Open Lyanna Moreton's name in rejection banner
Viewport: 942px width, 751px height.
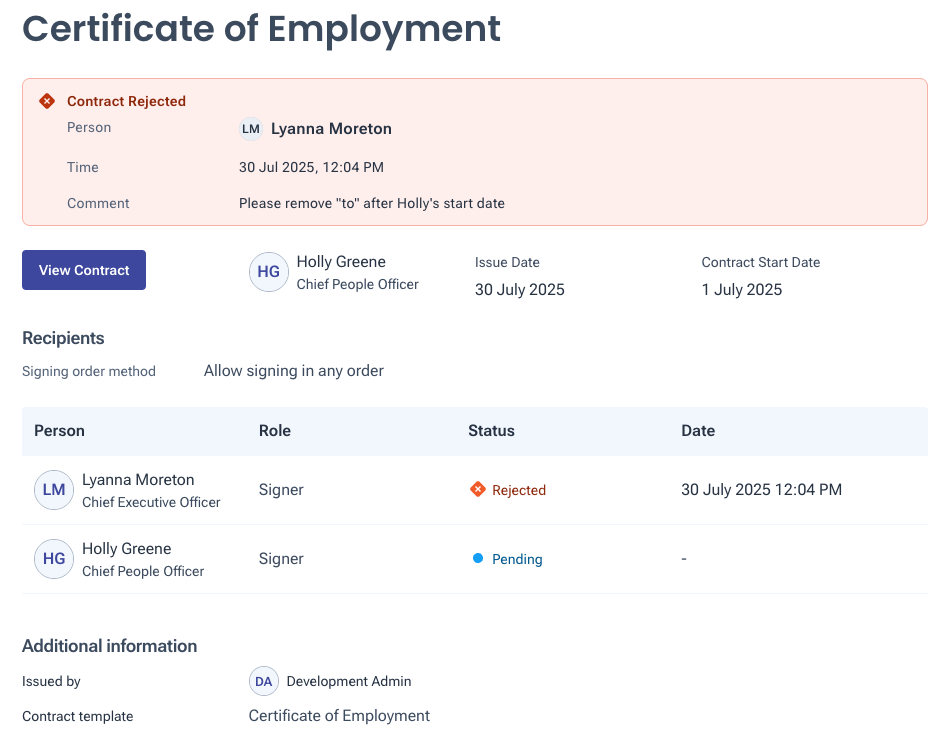tap(331, 129)
